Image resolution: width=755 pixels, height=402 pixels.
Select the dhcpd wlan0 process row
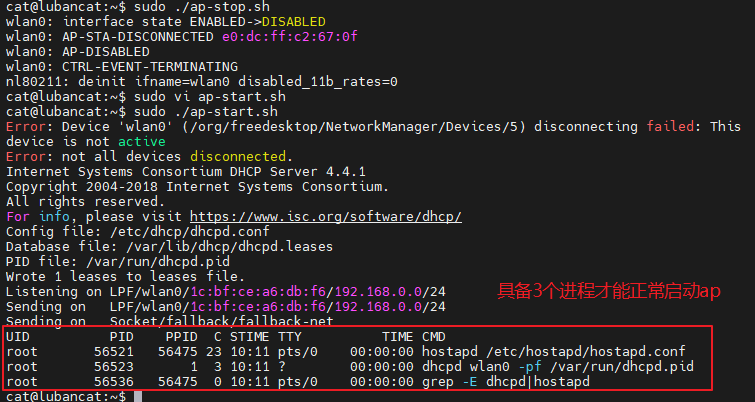pos(350,367)
